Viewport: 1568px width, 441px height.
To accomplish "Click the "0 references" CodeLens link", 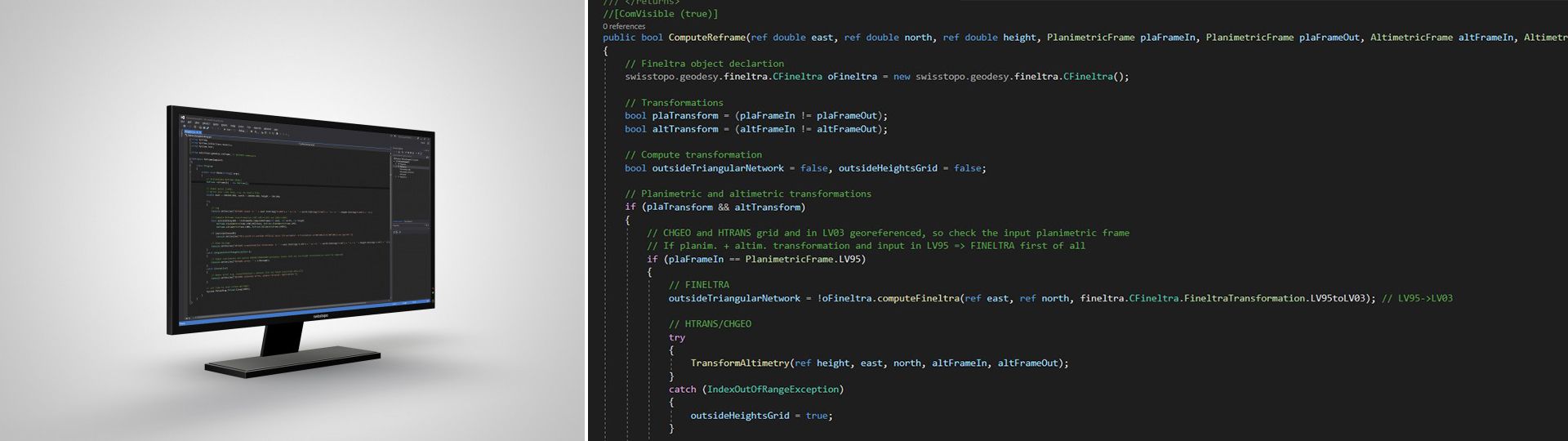I will click(x=623, y=26).
